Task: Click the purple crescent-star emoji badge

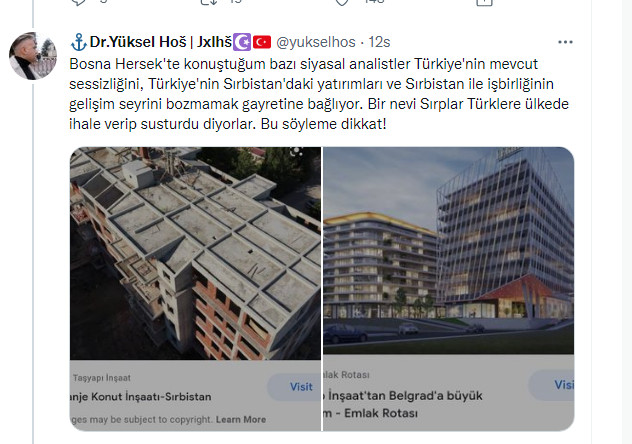Action: (x=242, y=42)
